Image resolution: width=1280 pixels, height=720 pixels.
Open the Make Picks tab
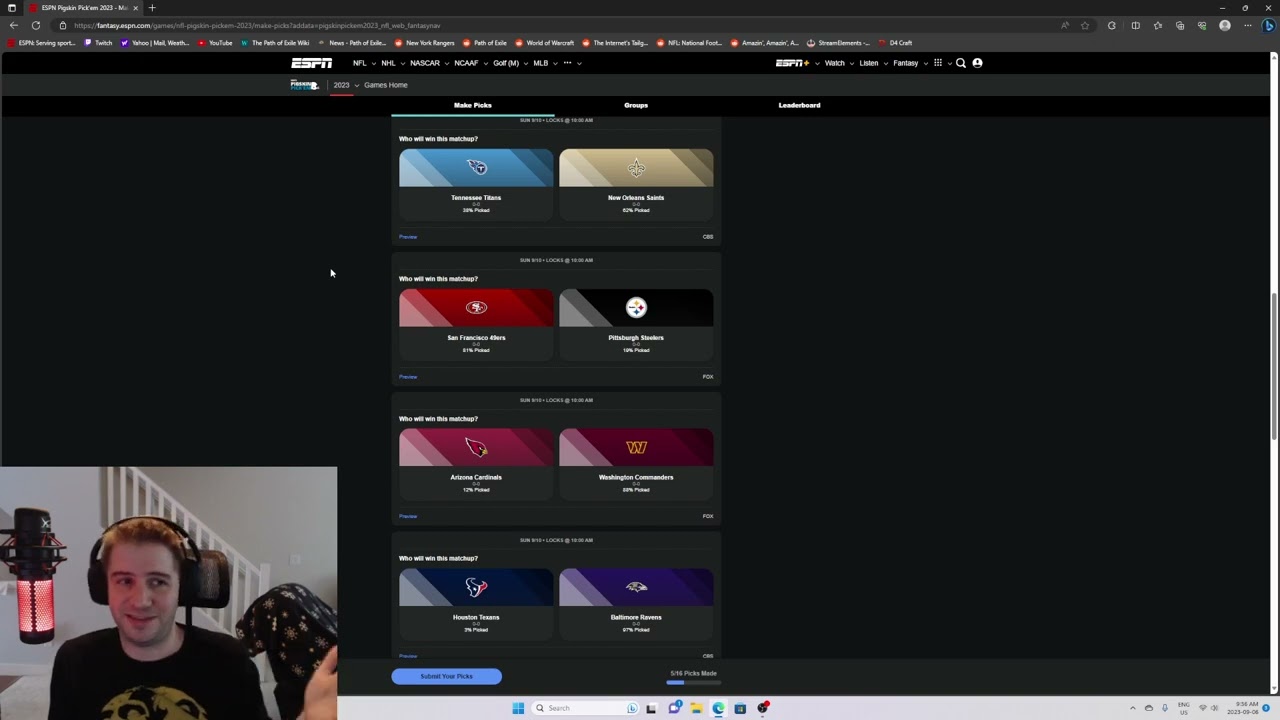(x=473, y=105)
